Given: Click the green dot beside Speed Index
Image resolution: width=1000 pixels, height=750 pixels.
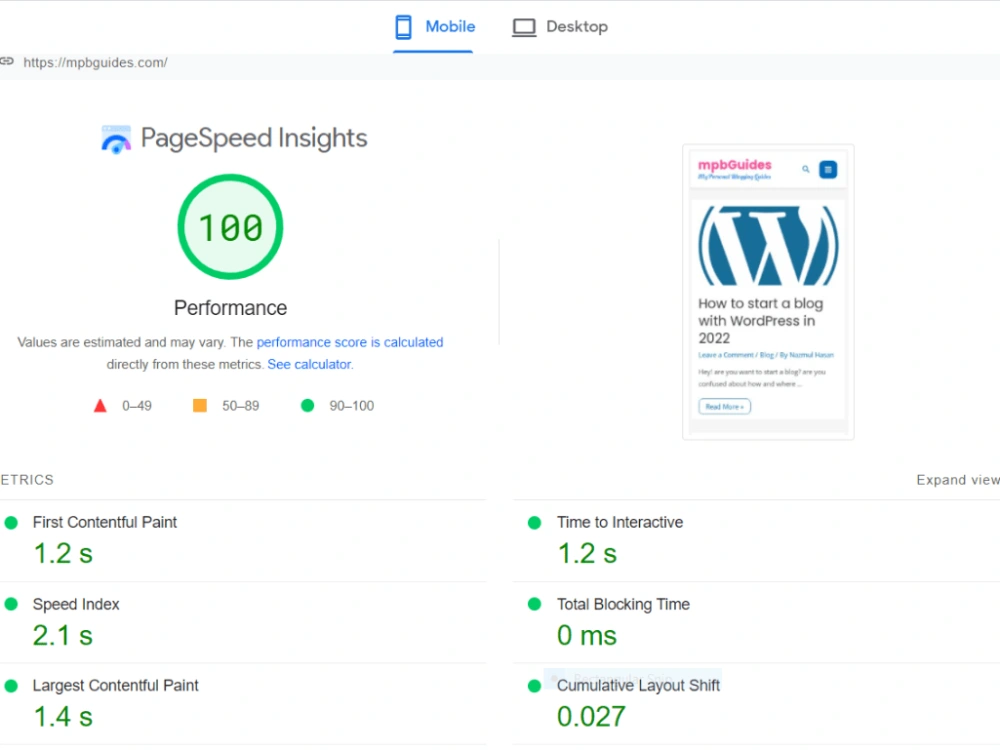Looking at the screenshot, I should (11, 605).
